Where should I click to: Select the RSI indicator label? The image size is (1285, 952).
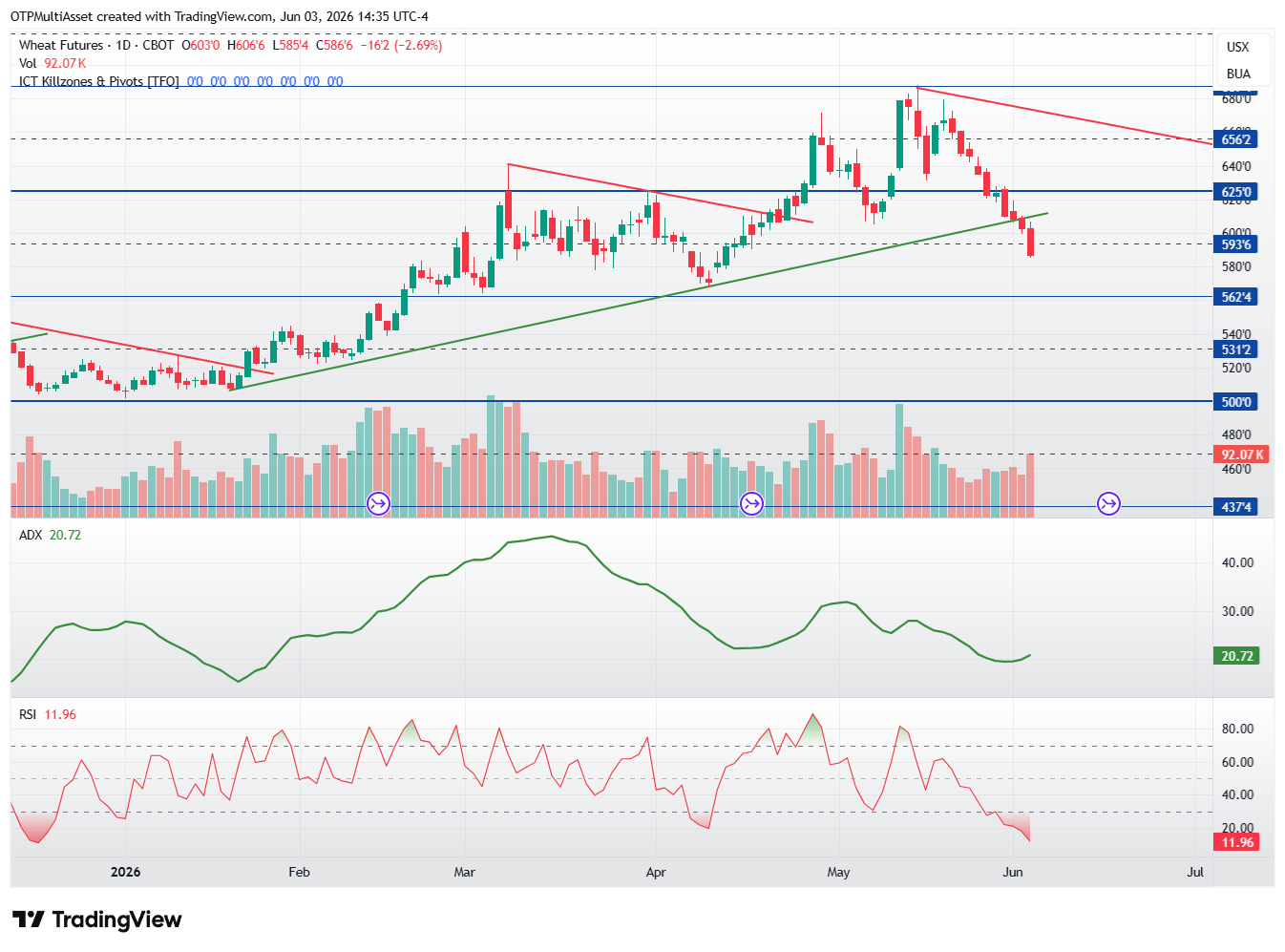tap(28, 714)
